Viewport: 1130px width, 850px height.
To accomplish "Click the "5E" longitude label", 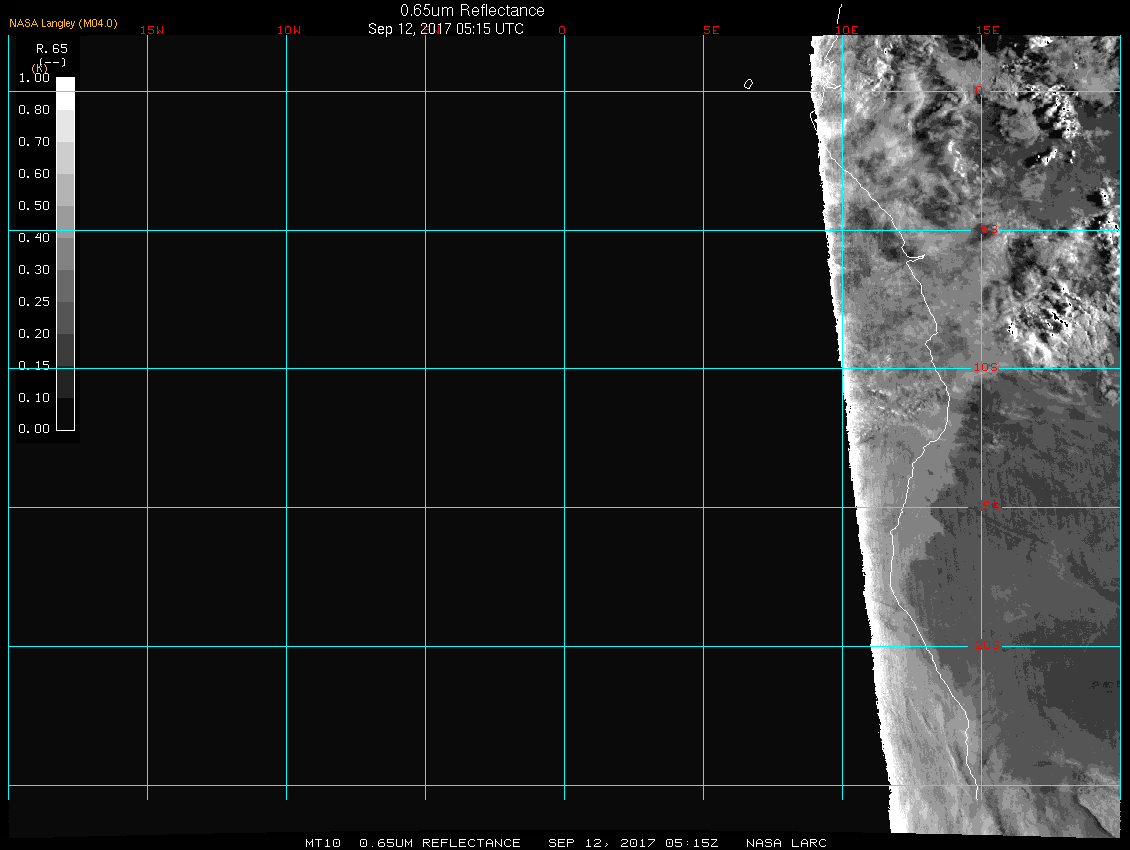I will [711, 30].
